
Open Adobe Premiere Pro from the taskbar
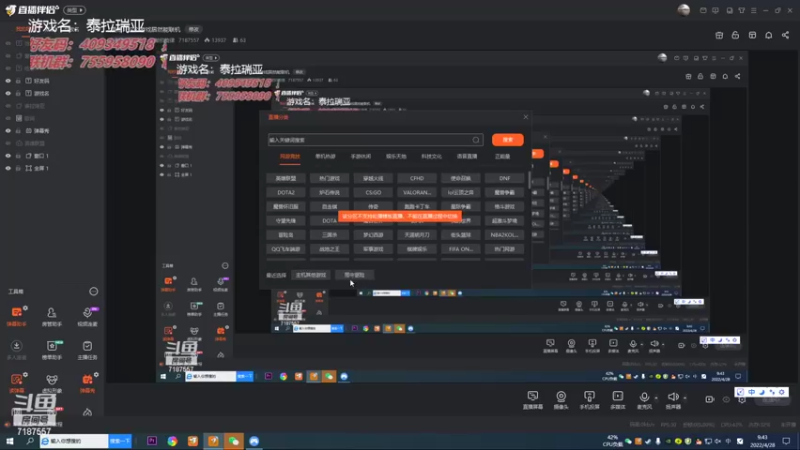pyautogui.click(x=152, y=441)
